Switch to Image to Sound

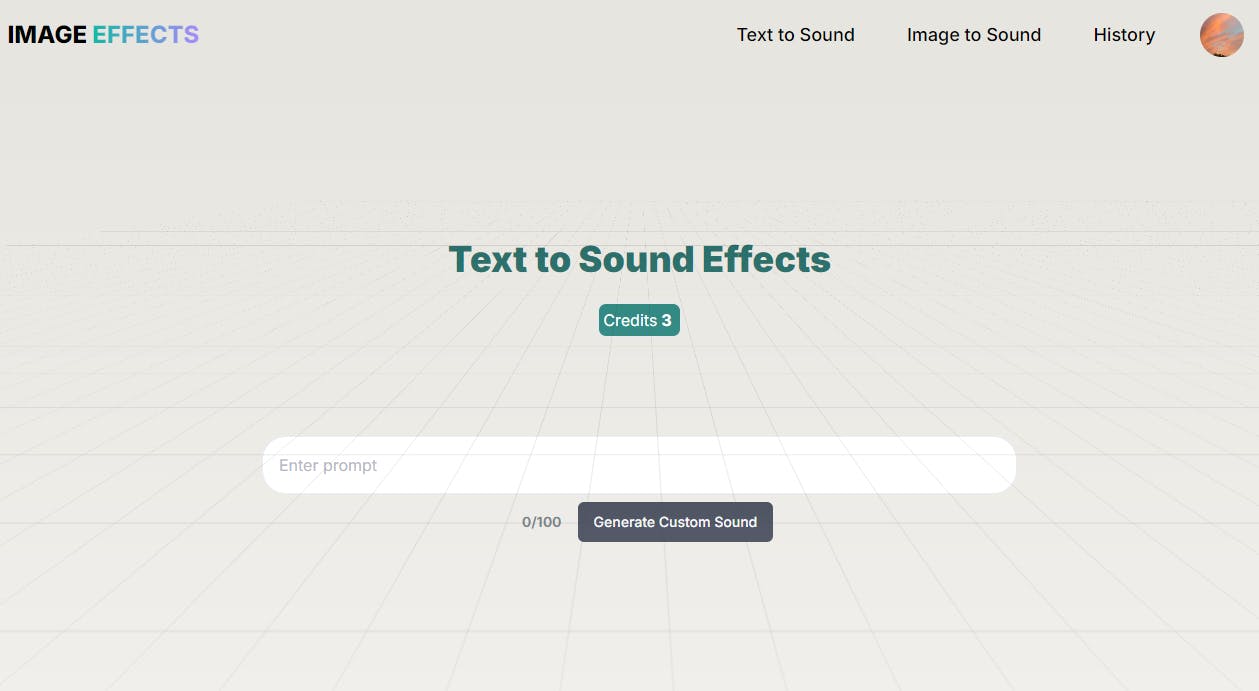click(x=973, y=35)
